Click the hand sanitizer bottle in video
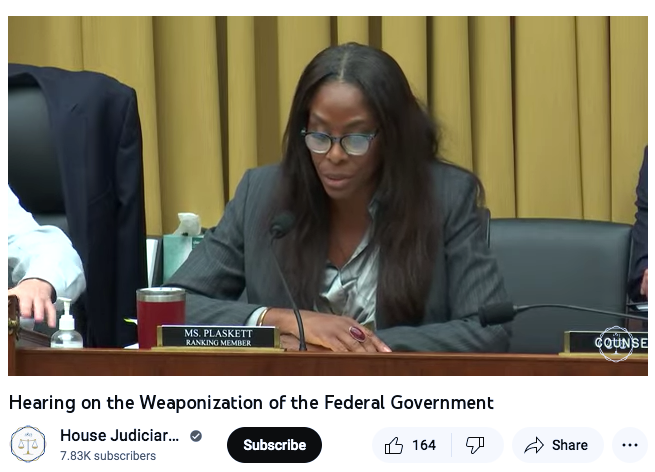This screenshot has height=472, width=655. point(66,324)
